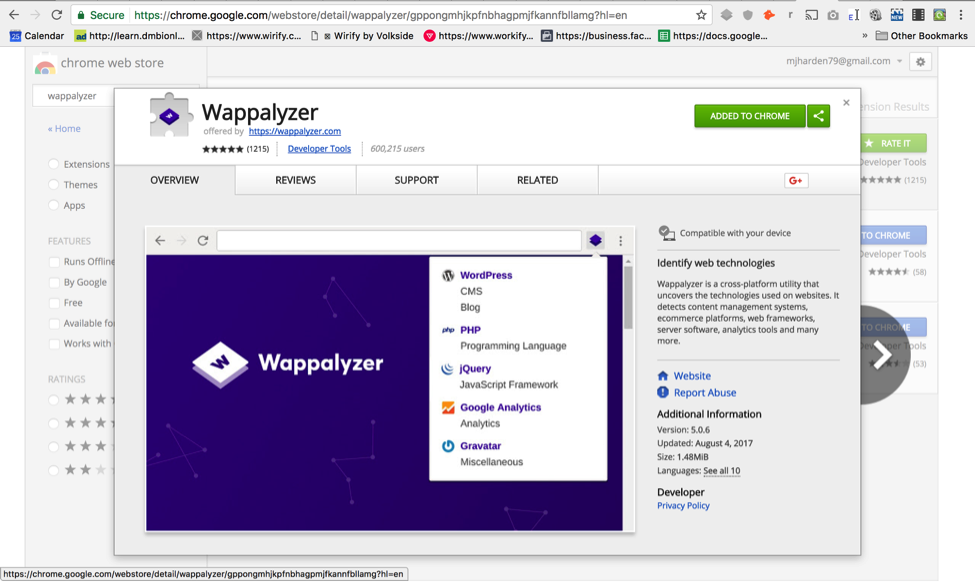The height and width of the screenshot is (582, 975).
Task: Select the Extensions radio button
Action: point(53,164)
